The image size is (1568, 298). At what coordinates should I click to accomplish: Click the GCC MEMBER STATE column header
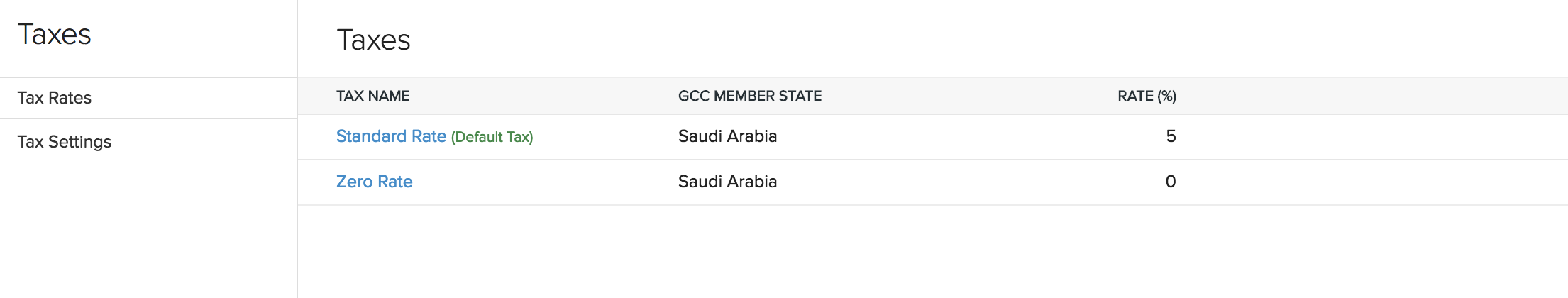(749, 96)
